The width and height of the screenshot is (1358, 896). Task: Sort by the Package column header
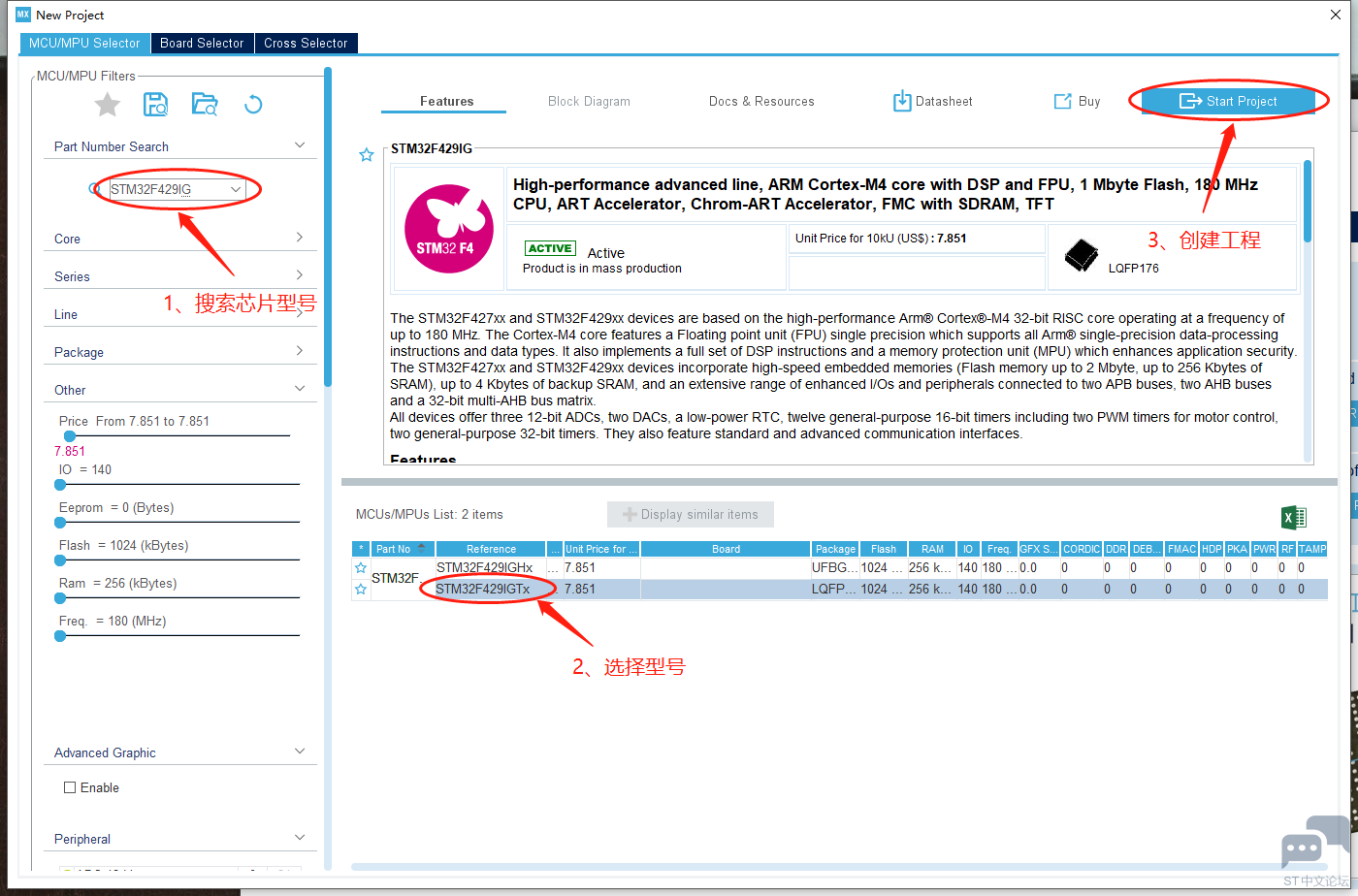pyautogui.click(x=835, y=549)
